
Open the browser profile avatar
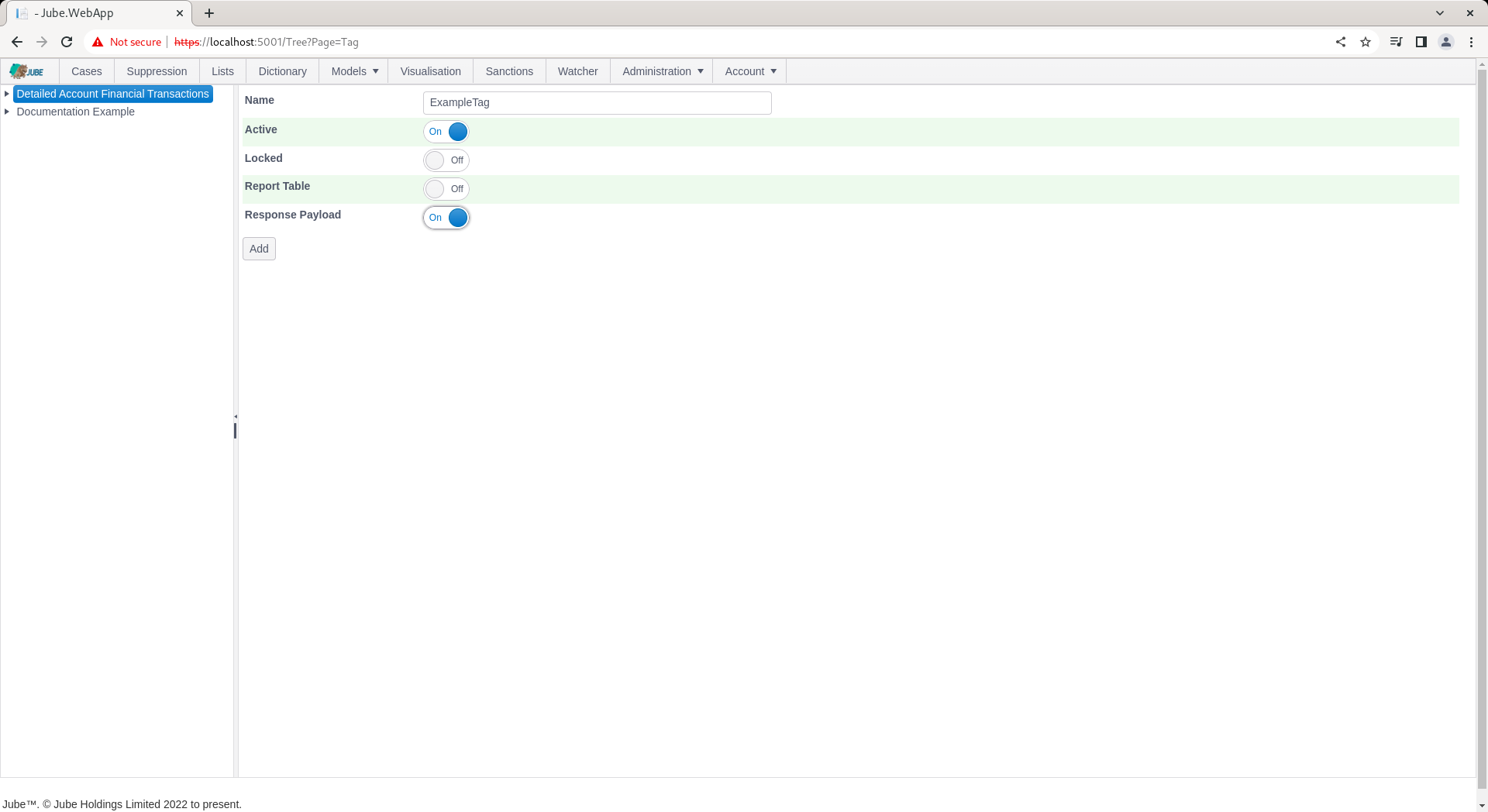click(1445, 42)
